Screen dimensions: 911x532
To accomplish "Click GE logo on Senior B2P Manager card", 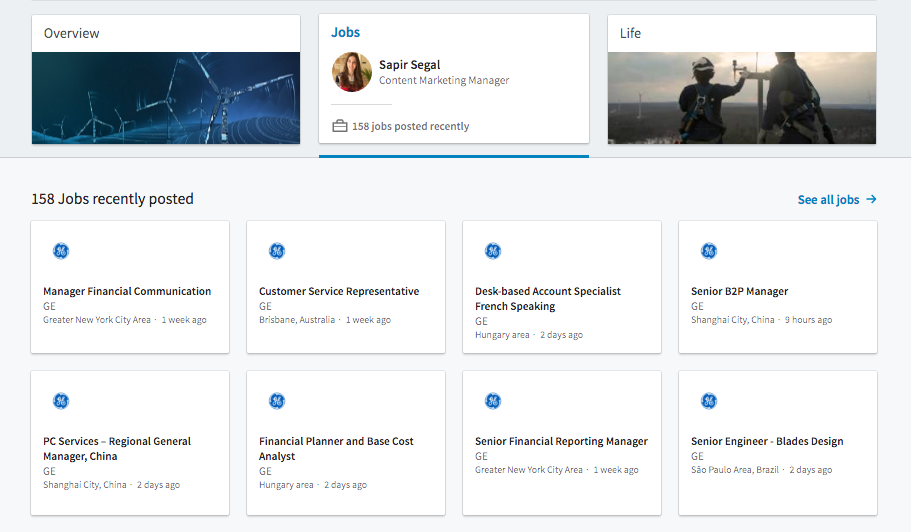I will pos(709,251).
